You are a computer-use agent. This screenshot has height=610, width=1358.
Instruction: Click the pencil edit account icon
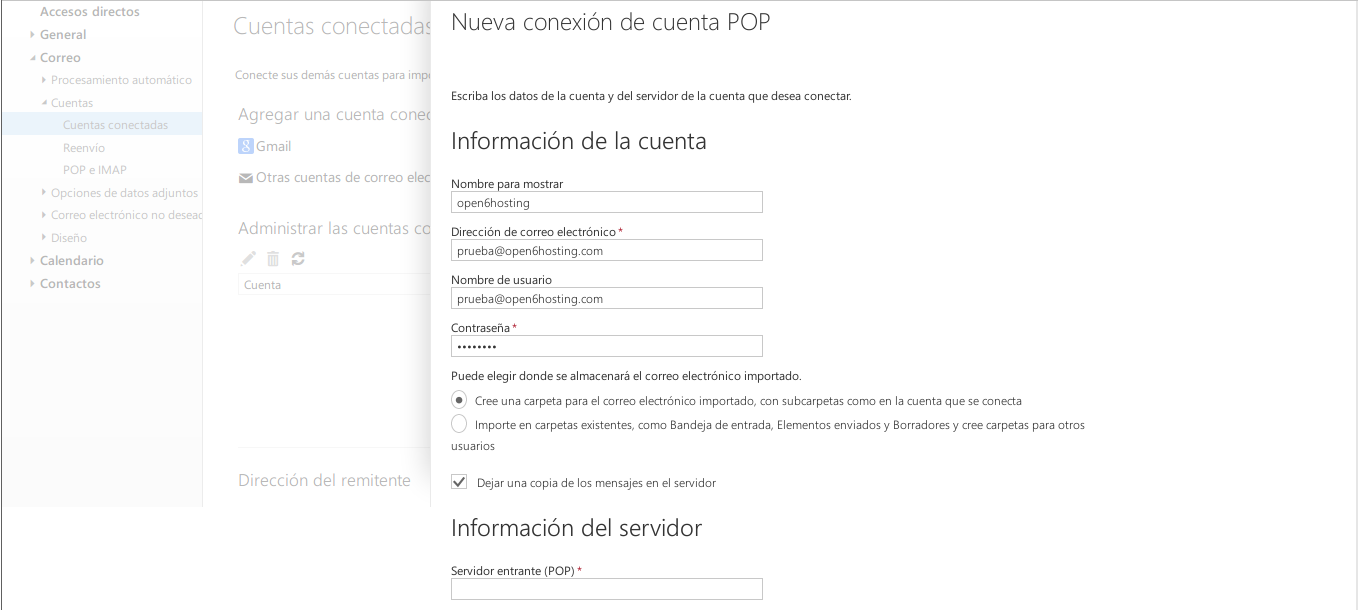click(248, 258)
